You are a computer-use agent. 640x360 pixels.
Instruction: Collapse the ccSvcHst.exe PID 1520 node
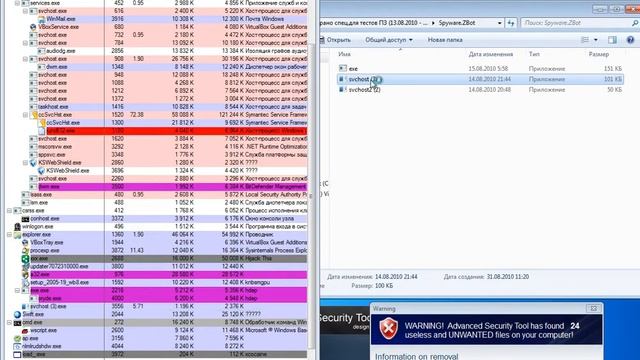(x=25, y=115)
